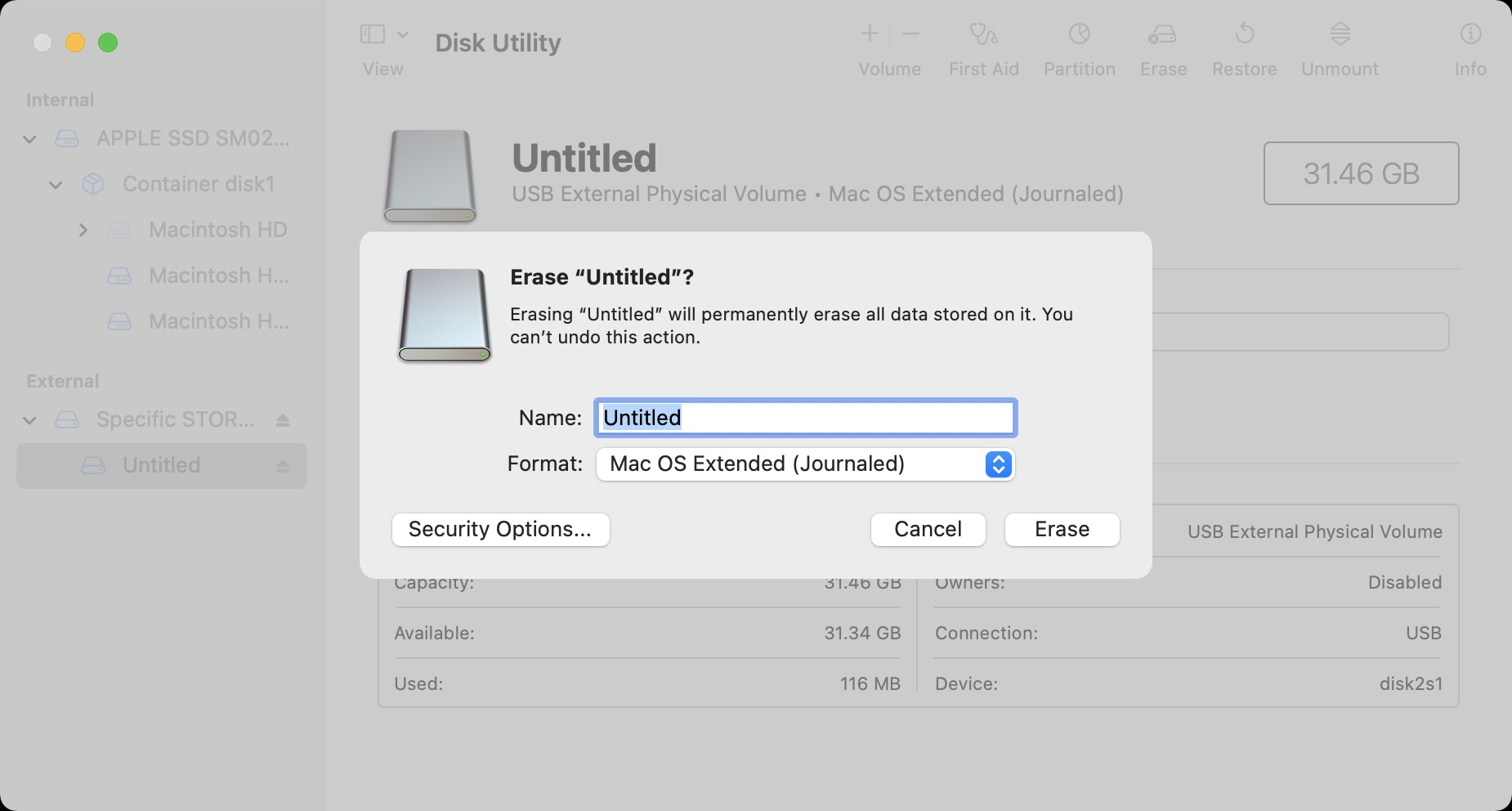Add a volume with plus icon

pyautogui.click(x=870, y=34)
